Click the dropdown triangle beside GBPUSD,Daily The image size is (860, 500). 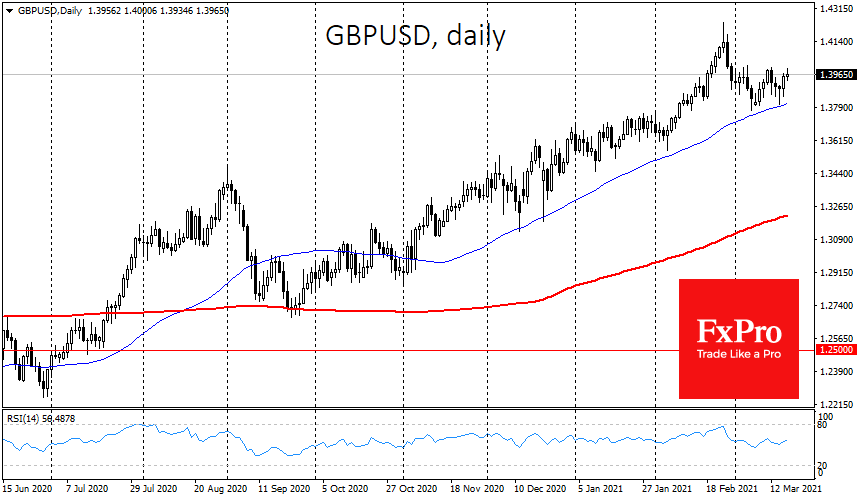(9, 11)
